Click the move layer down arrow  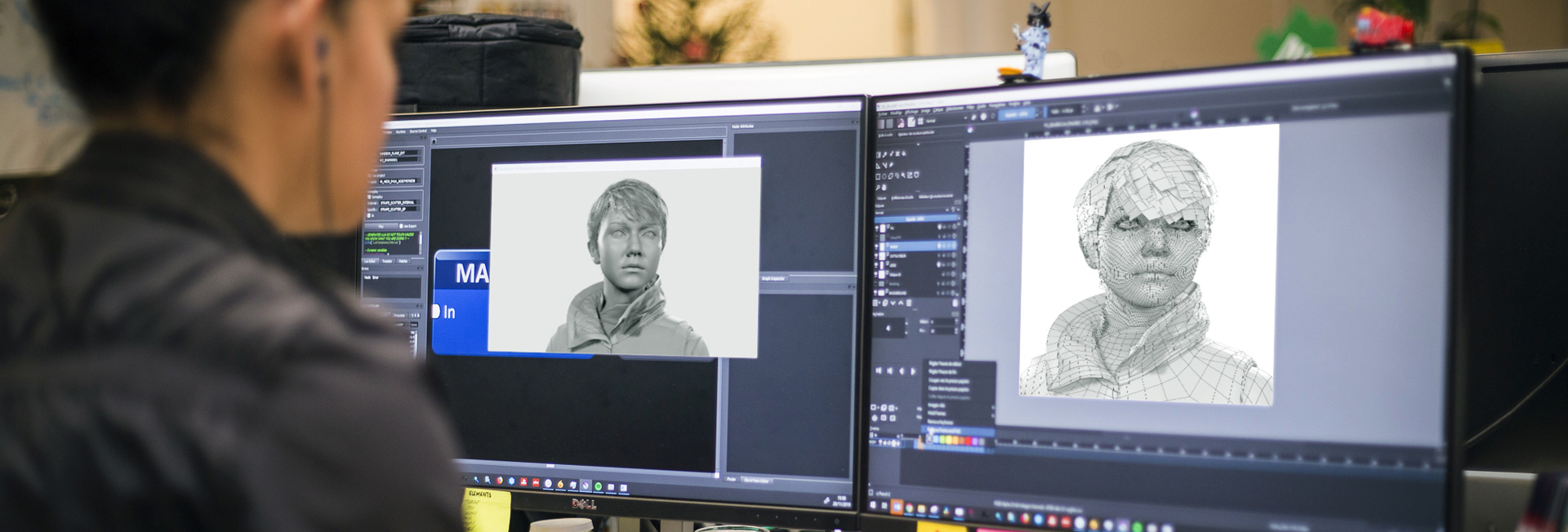(893, 303)
